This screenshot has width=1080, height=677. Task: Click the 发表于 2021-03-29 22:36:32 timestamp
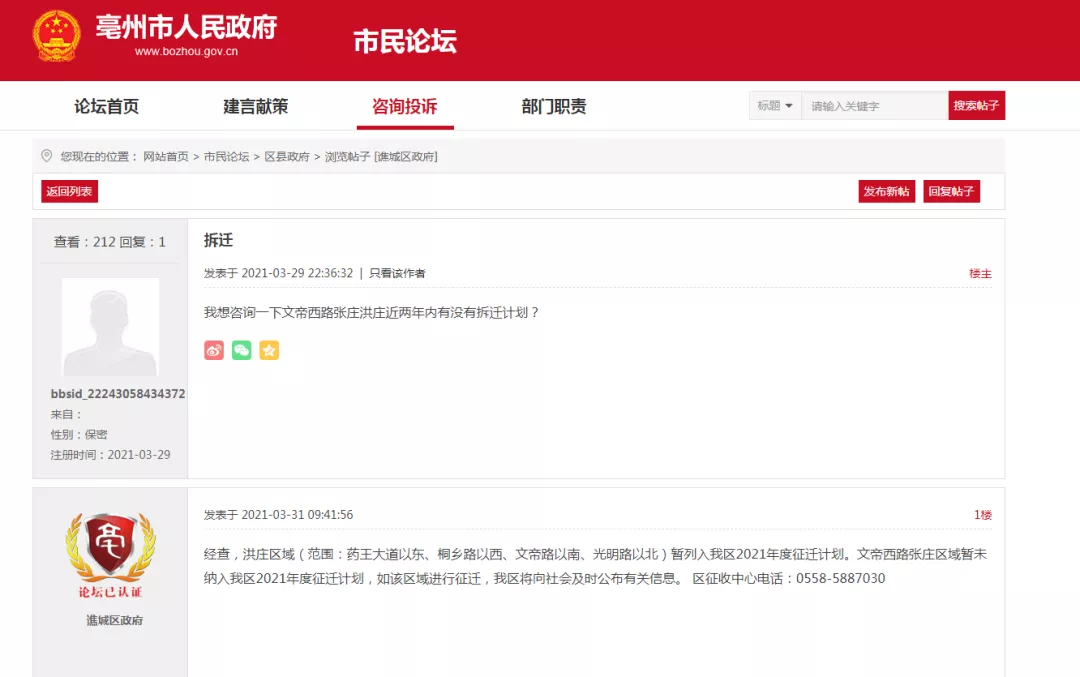pos(278,273)
